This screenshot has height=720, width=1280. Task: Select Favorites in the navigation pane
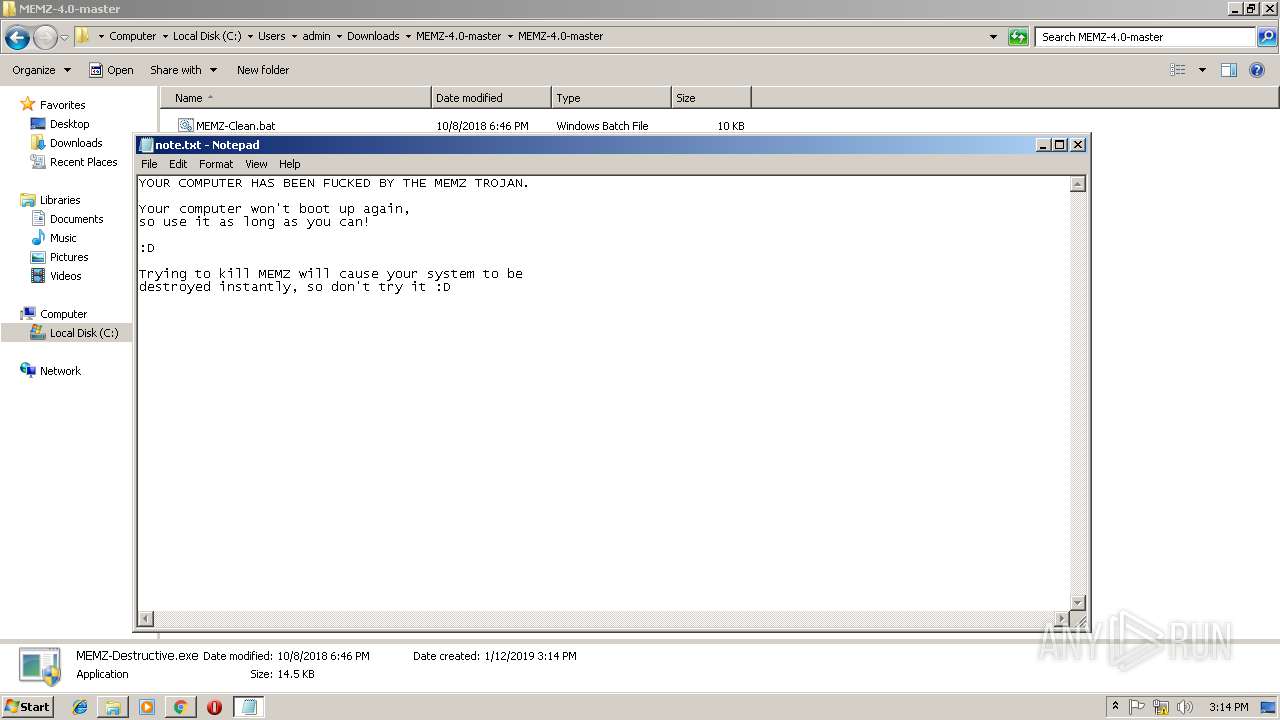[x=62, y=105]
